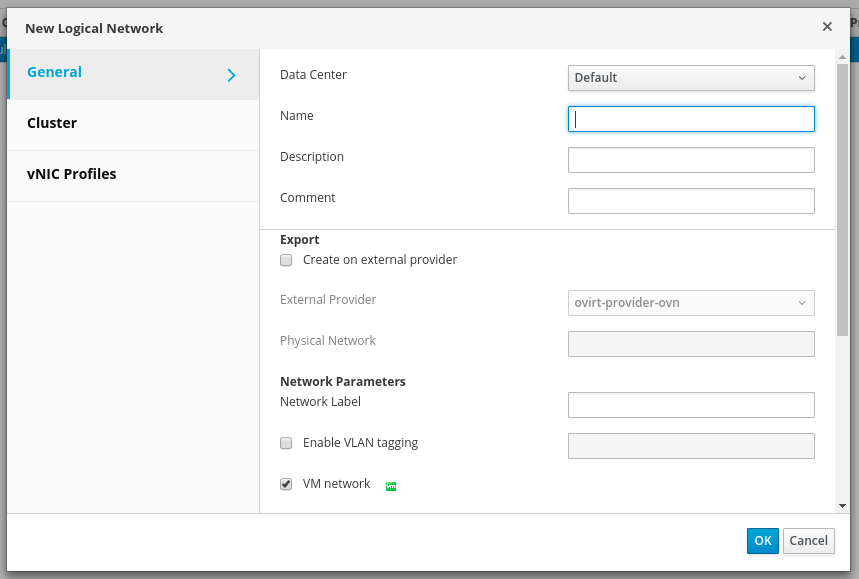Enable Create on external provider checkbox

[x=286, y=260]
